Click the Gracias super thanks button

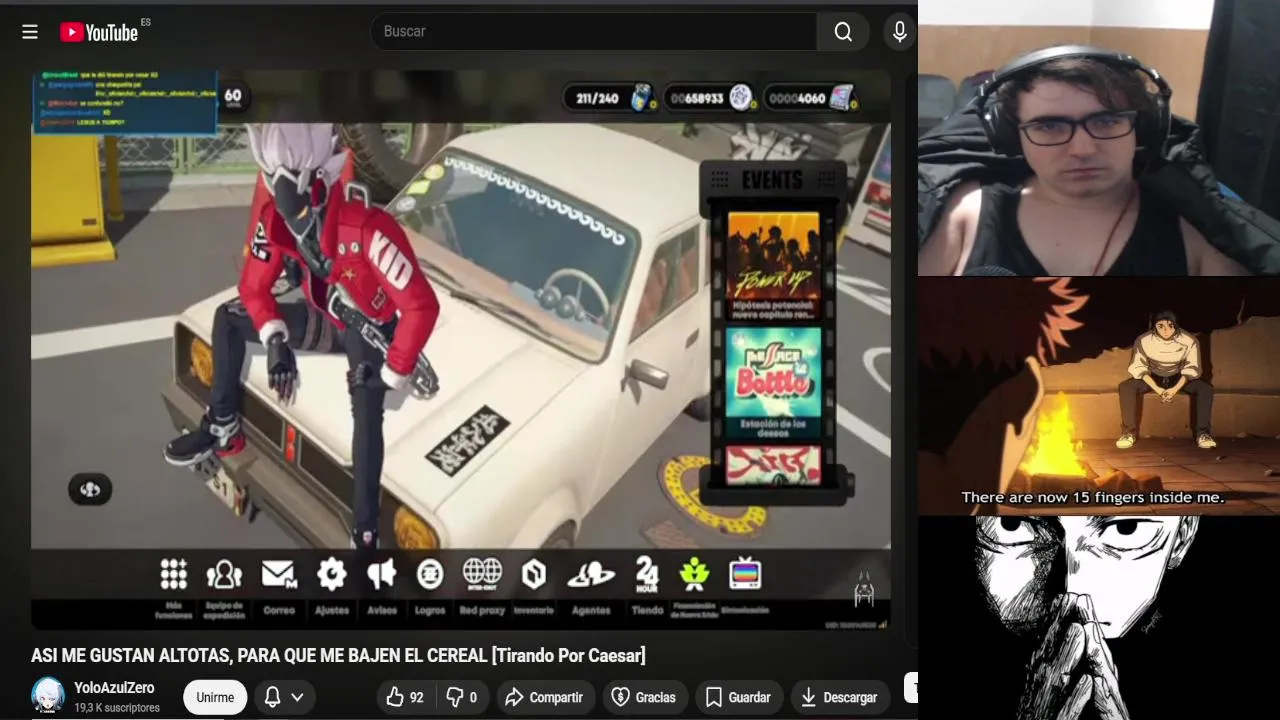(x=645, y=697)
